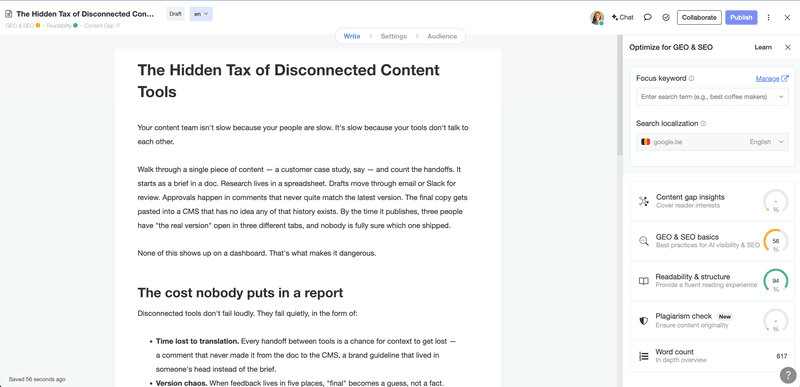The height and width of the screenshot is (387, 800).
Task: Click the GEO & SEO basics magnifier icon
Action: pyautogui.click(x=644, y=241)
